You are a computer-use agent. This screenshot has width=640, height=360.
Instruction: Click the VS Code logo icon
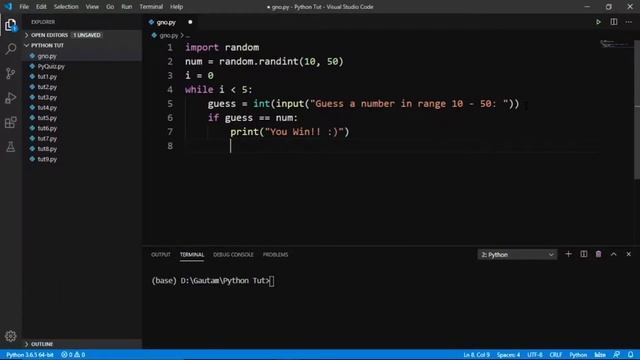point(8,7)
